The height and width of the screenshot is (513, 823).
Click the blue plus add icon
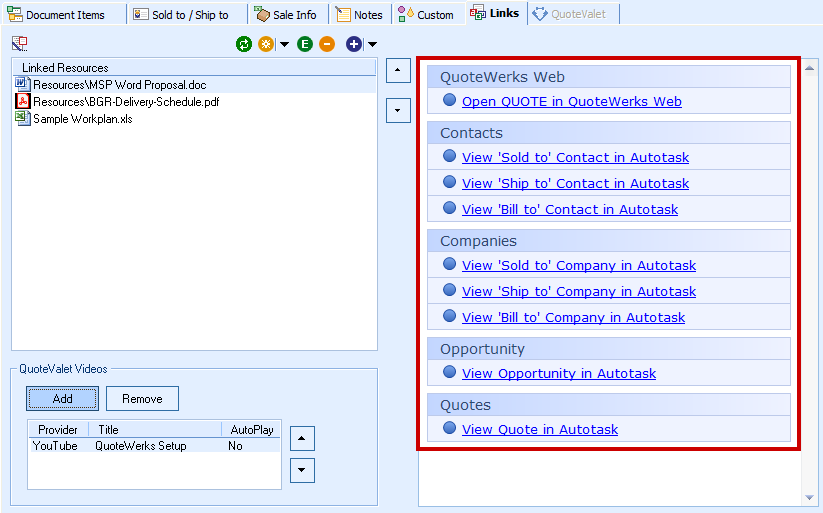tap(354, 44)
